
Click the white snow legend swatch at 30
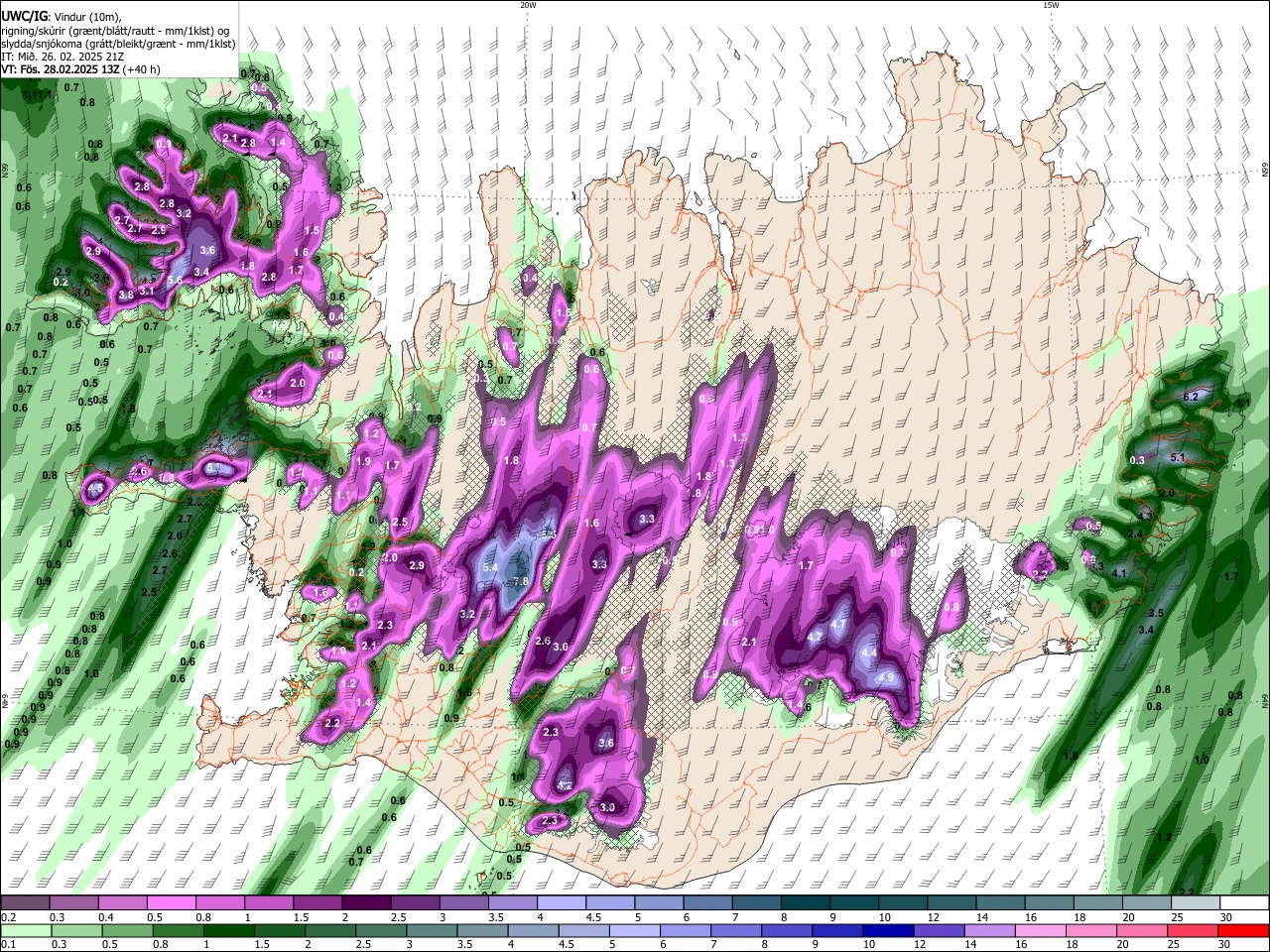pyautogui.click(x=1243, y=903)
